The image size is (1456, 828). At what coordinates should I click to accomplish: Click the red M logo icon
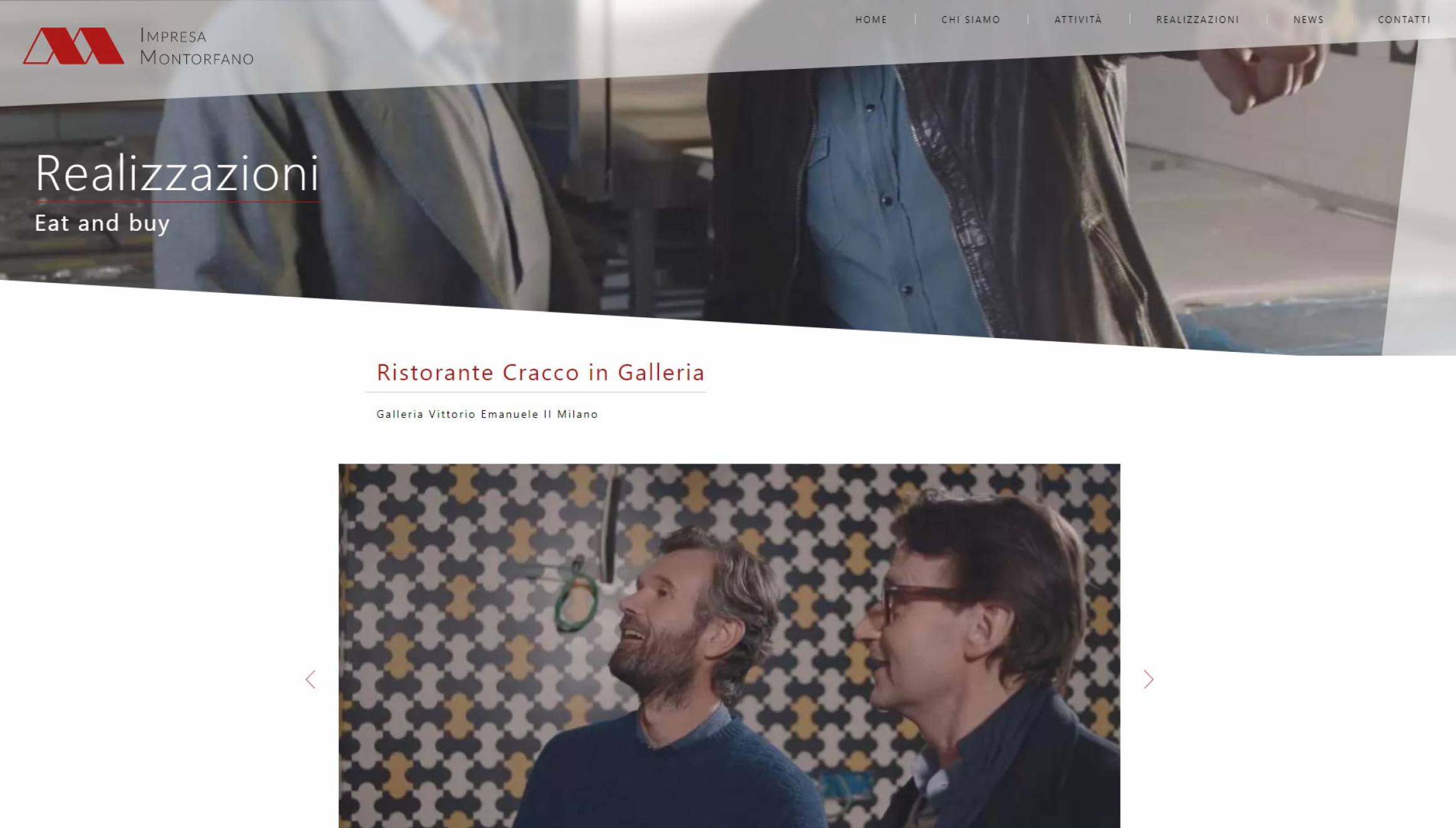tap(74, 46)
